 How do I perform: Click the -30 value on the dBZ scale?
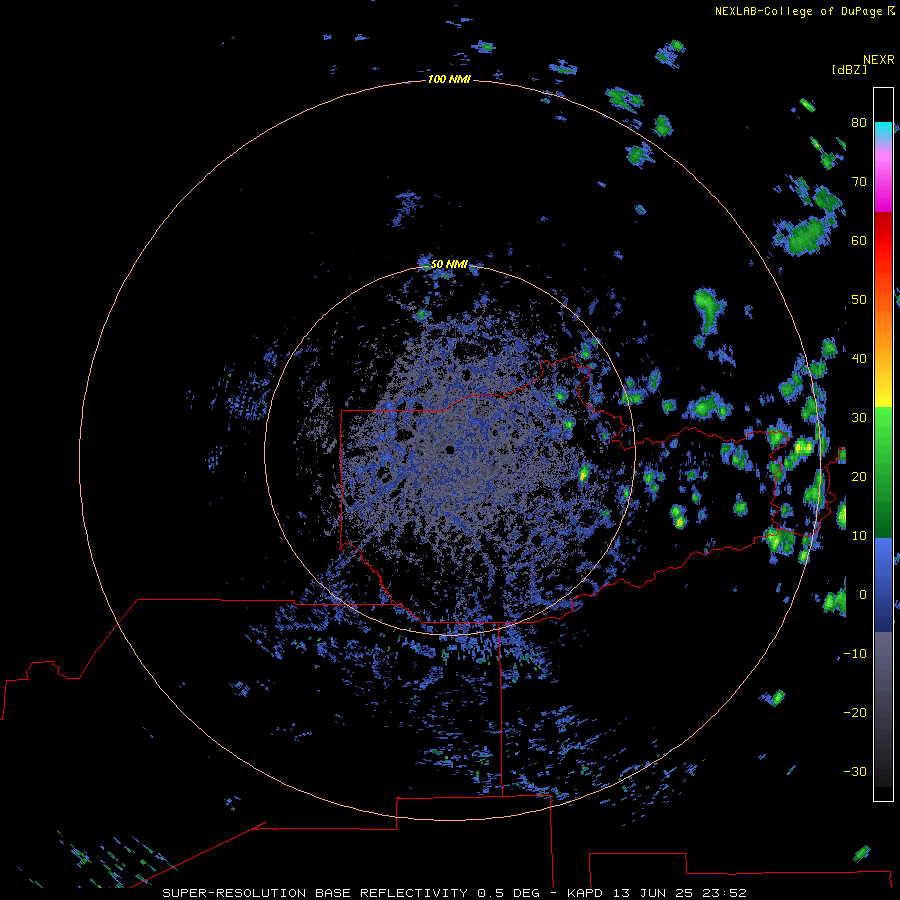click(855, 771)
